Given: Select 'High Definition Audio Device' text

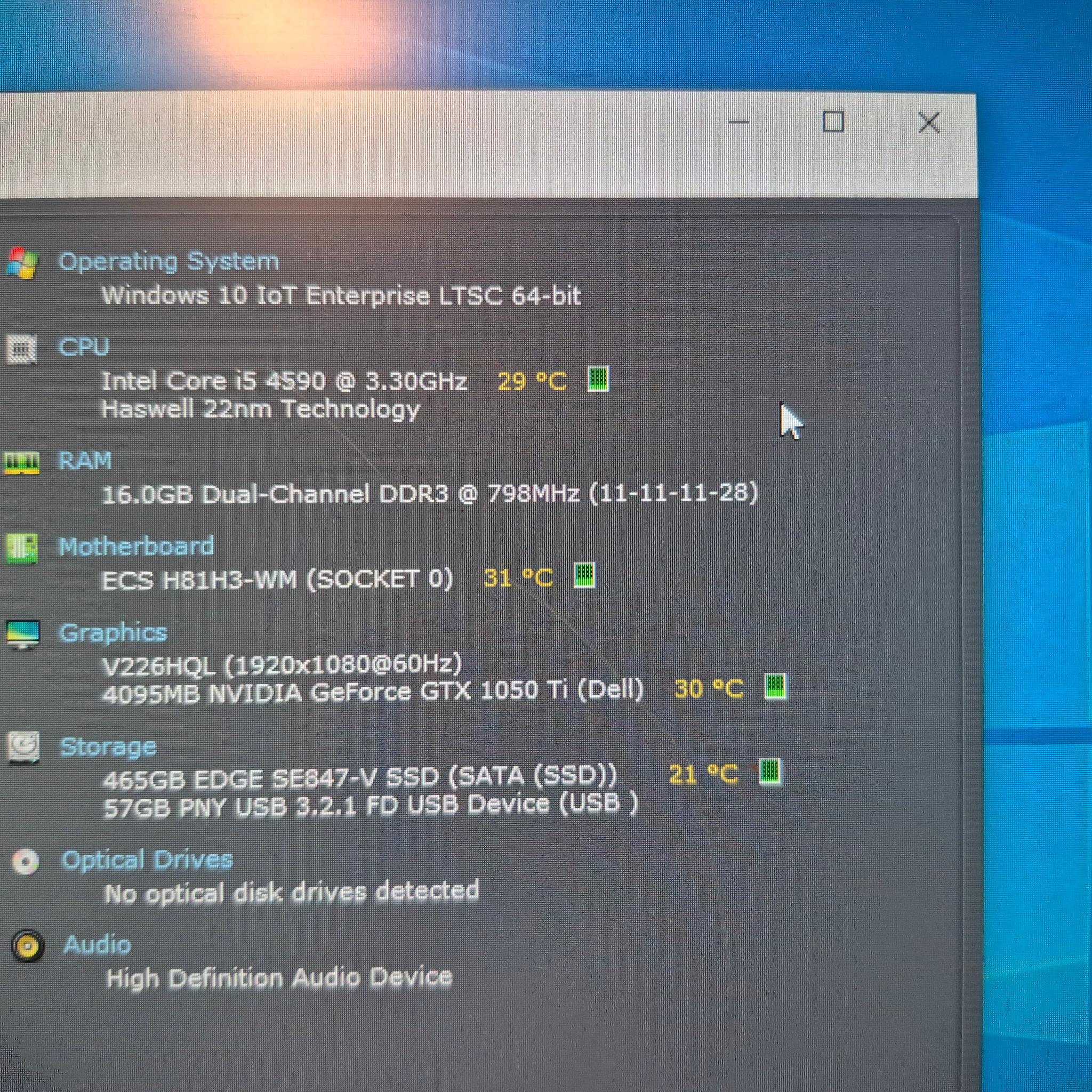Looking at the screenshot, I should pyautogui.click(x=279, y=978).
